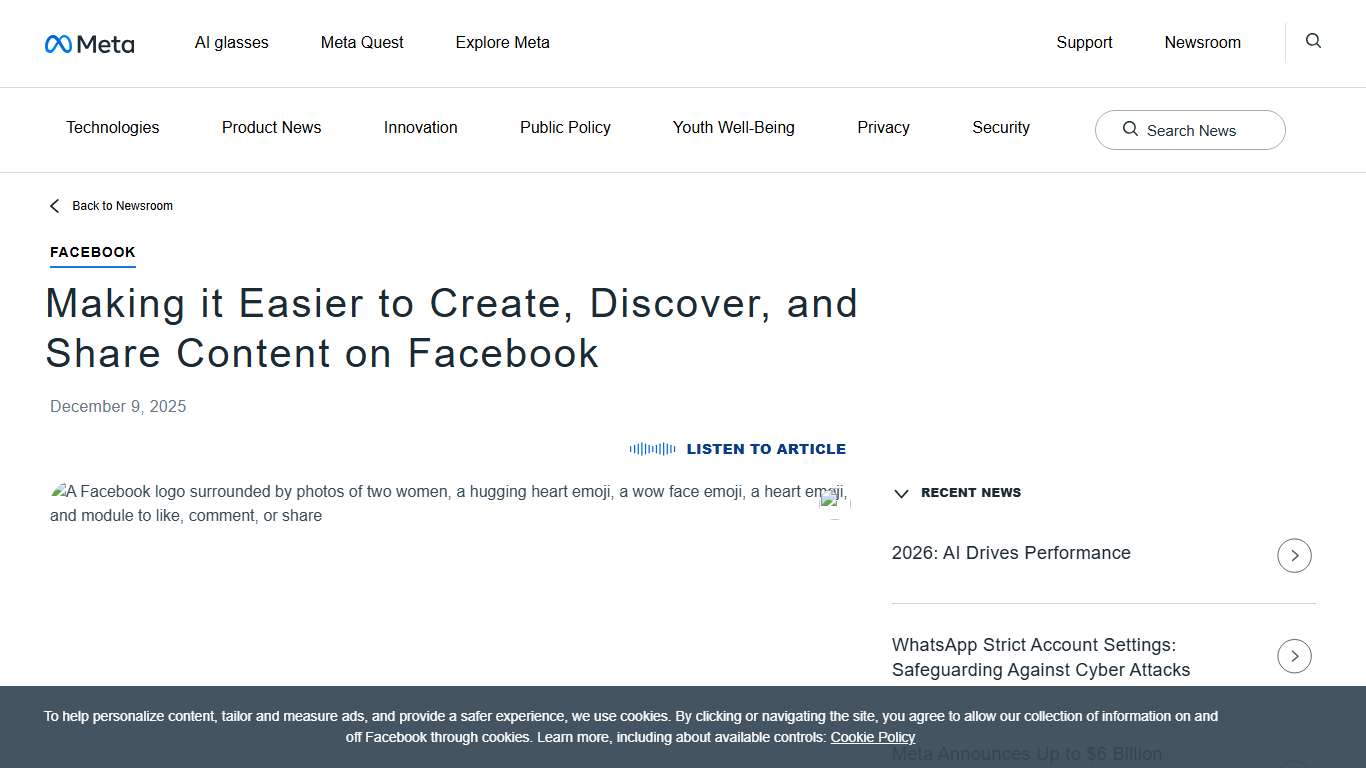Open the Youth Well-Being section
Viewport: 1366px width, 768px height.
click(x=733, y=127)
